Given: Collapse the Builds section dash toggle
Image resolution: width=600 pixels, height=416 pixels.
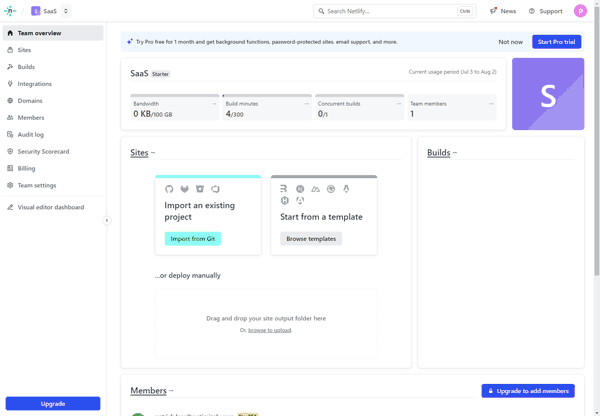Looking at the screenshot, I should [x=455, y=153].
